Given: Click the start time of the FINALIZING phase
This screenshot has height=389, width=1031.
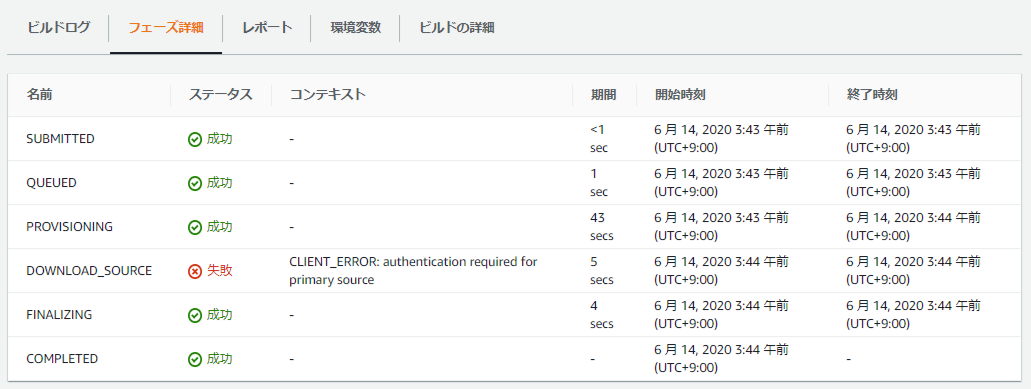Looking at the screenshot, I should click(x=721, y=315).
